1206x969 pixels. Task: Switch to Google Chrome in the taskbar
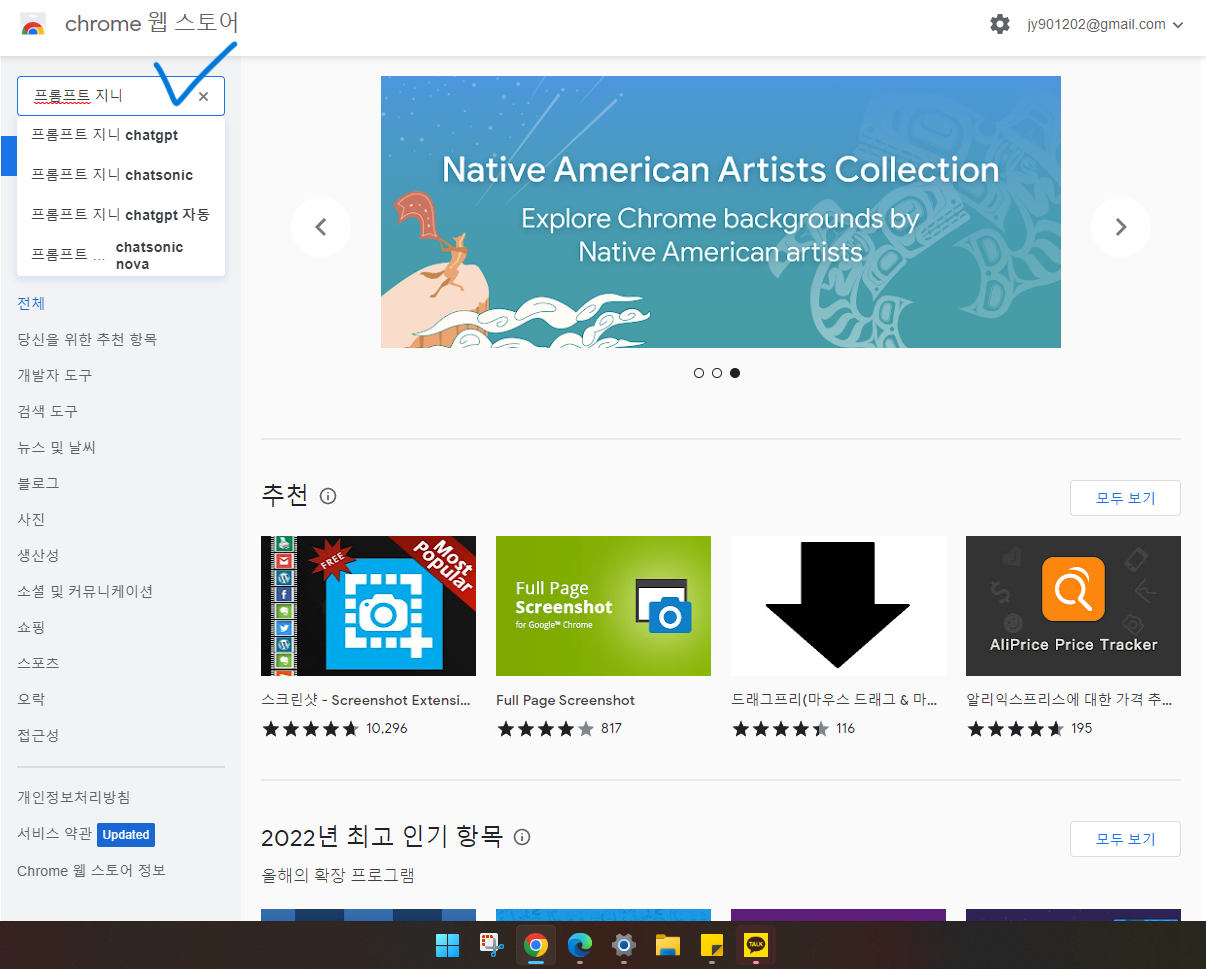536,945
